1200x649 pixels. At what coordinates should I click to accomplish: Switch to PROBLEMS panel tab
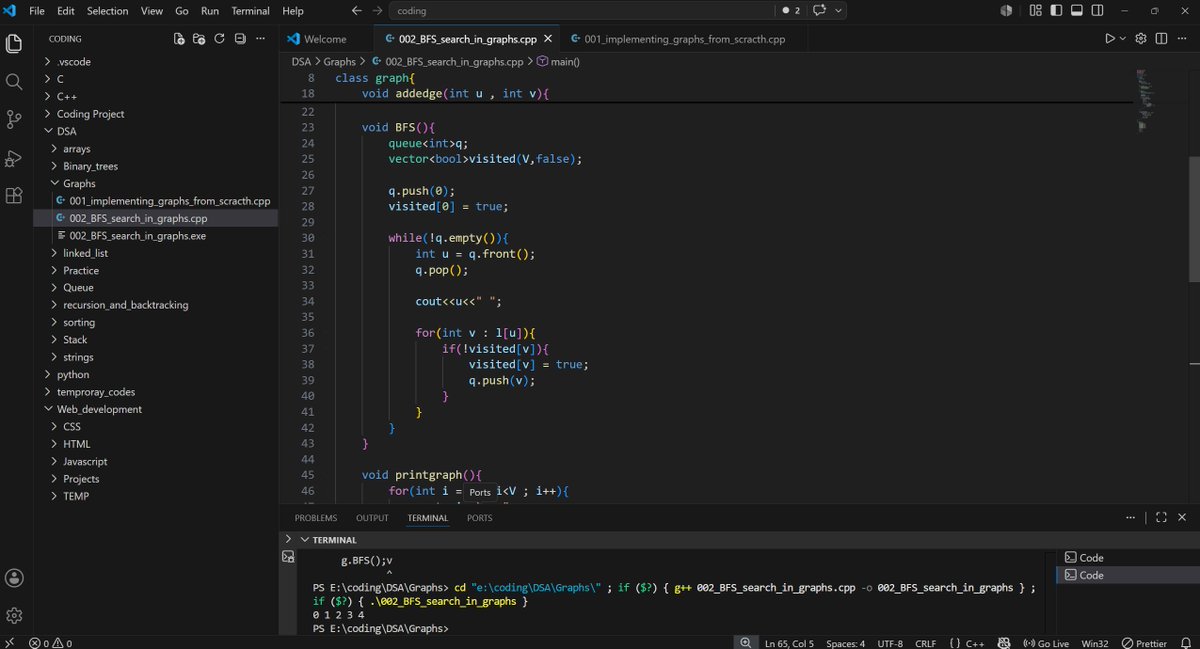tap(316, 518)
